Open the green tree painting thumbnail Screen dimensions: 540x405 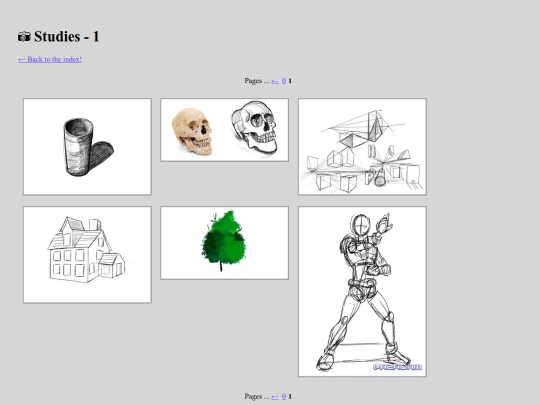(x=224, y=243)
